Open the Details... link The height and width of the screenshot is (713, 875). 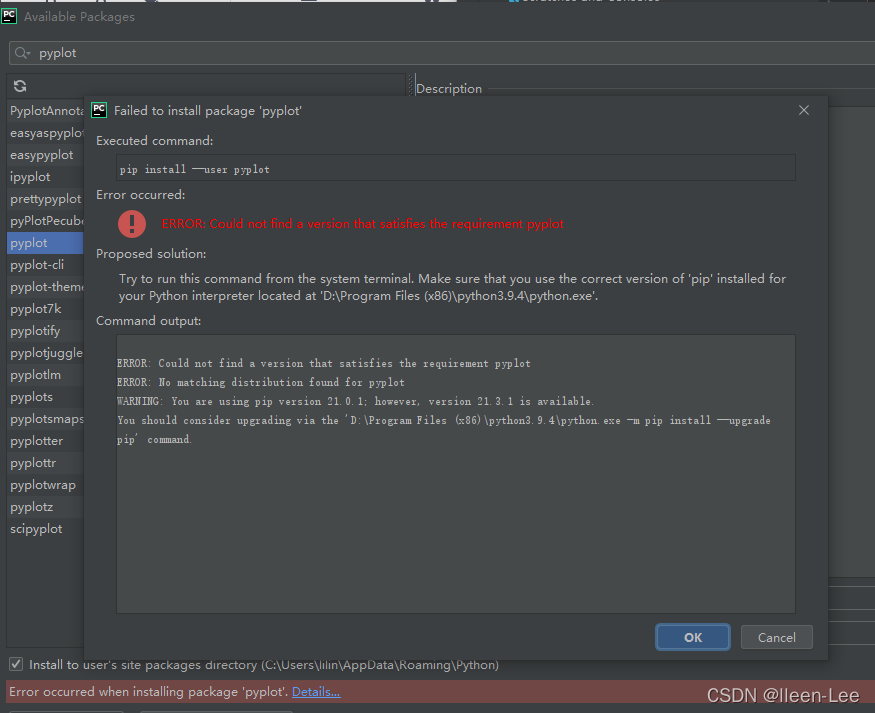[x=316, y=691]
